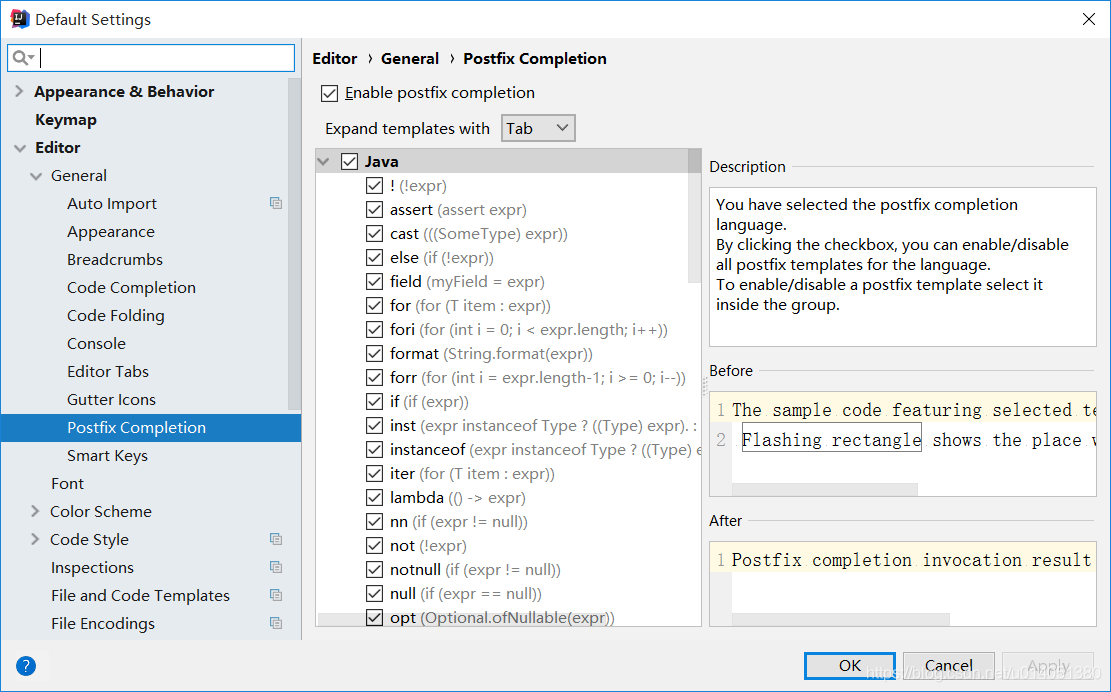Click inside the settings search field
The width and height of the screenshot is (1111, 692).
pyautogui.click(x=165, y=58)
